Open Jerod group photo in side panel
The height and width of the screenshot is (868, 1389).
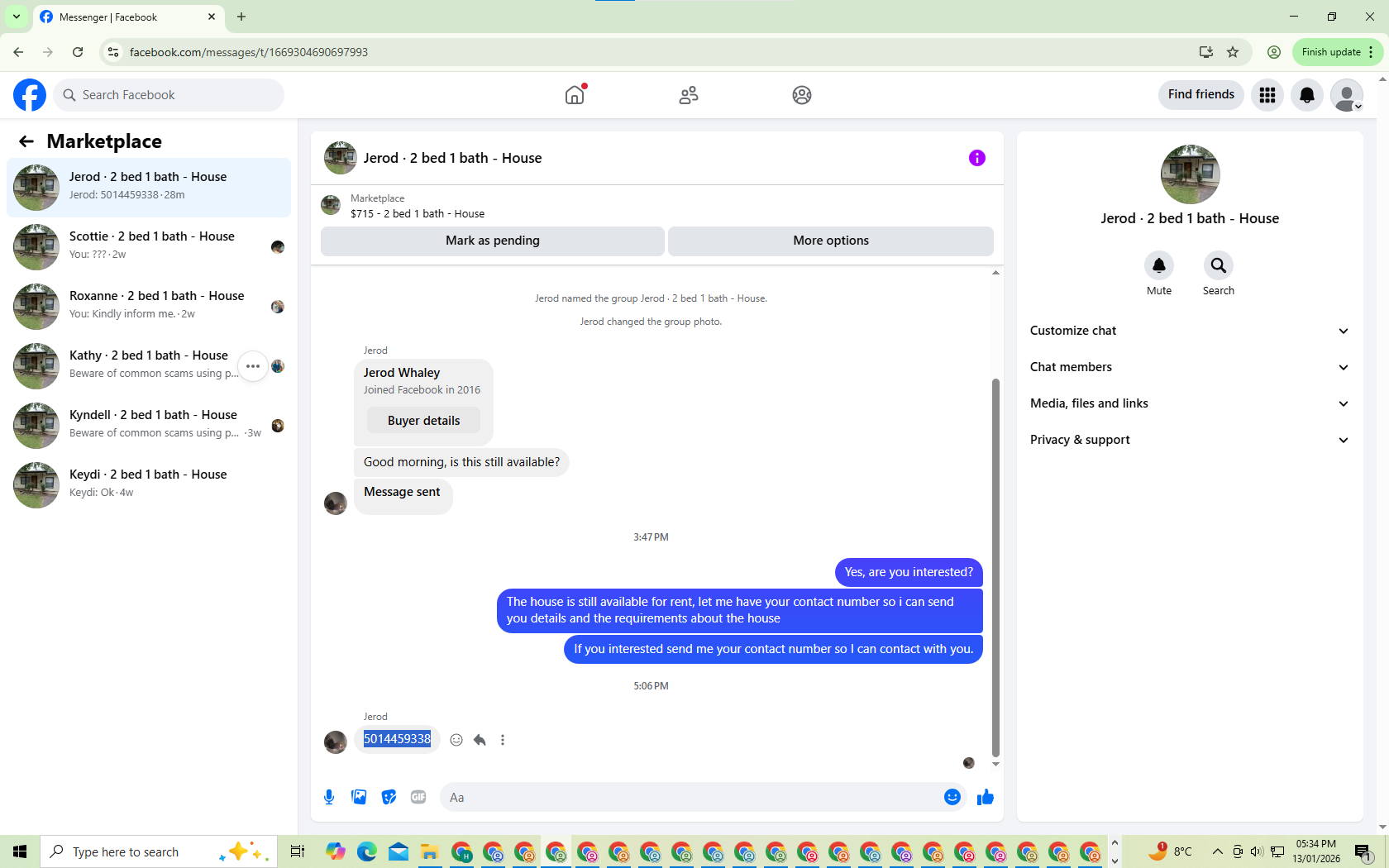click(x=1190, y=174)
